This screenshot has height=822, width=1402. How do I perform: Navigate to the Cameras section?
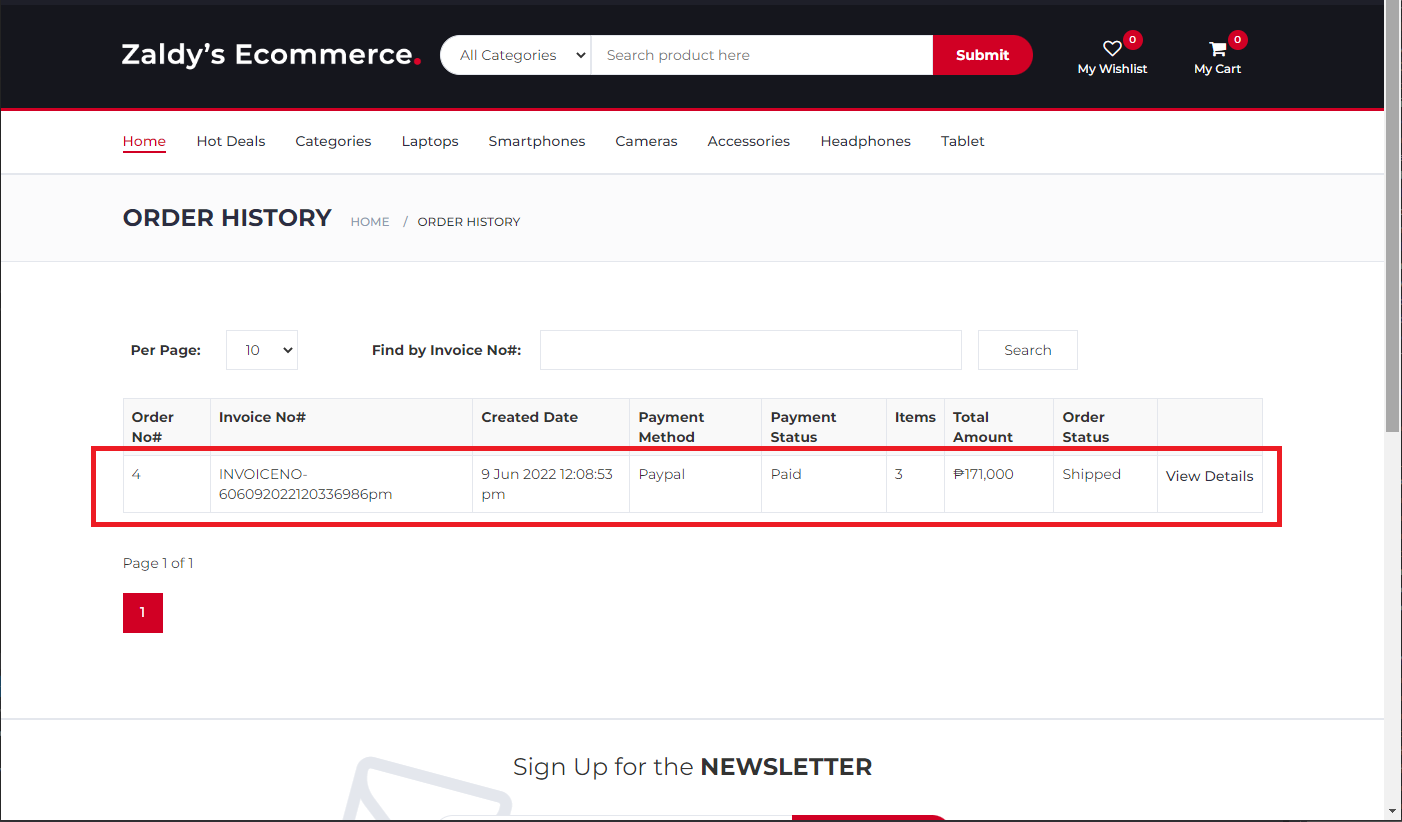646,141
